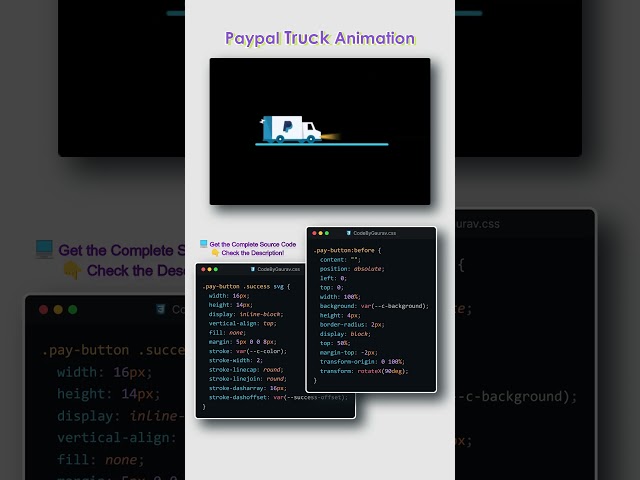This screenshot has height=480, width=640.
Task: Click the CSS file icon in the left code window title
Action: tap(253, 269)
